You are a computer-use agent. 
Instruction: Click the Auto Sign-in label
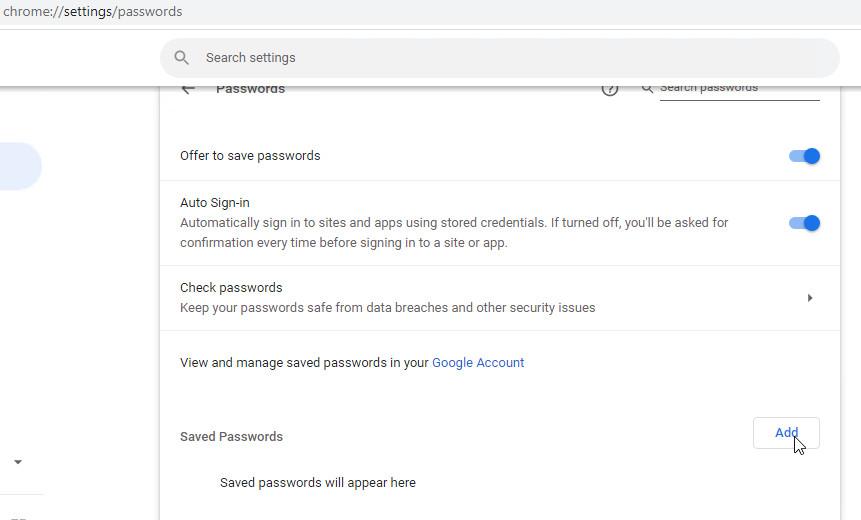click(215, 203)
